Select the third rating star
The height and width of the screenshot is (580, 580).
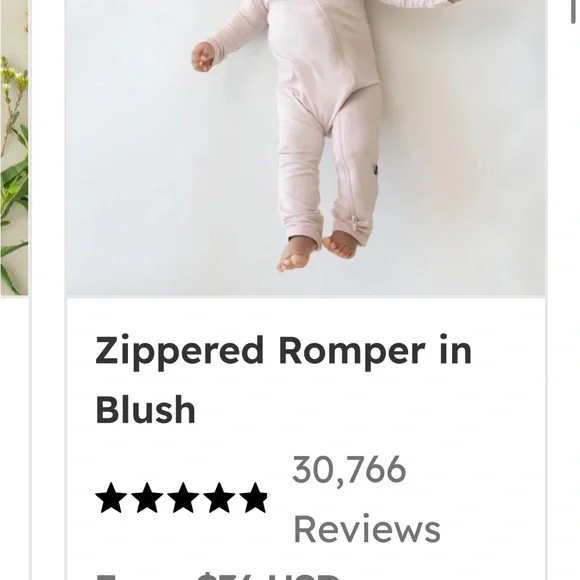tap(183, 498)
